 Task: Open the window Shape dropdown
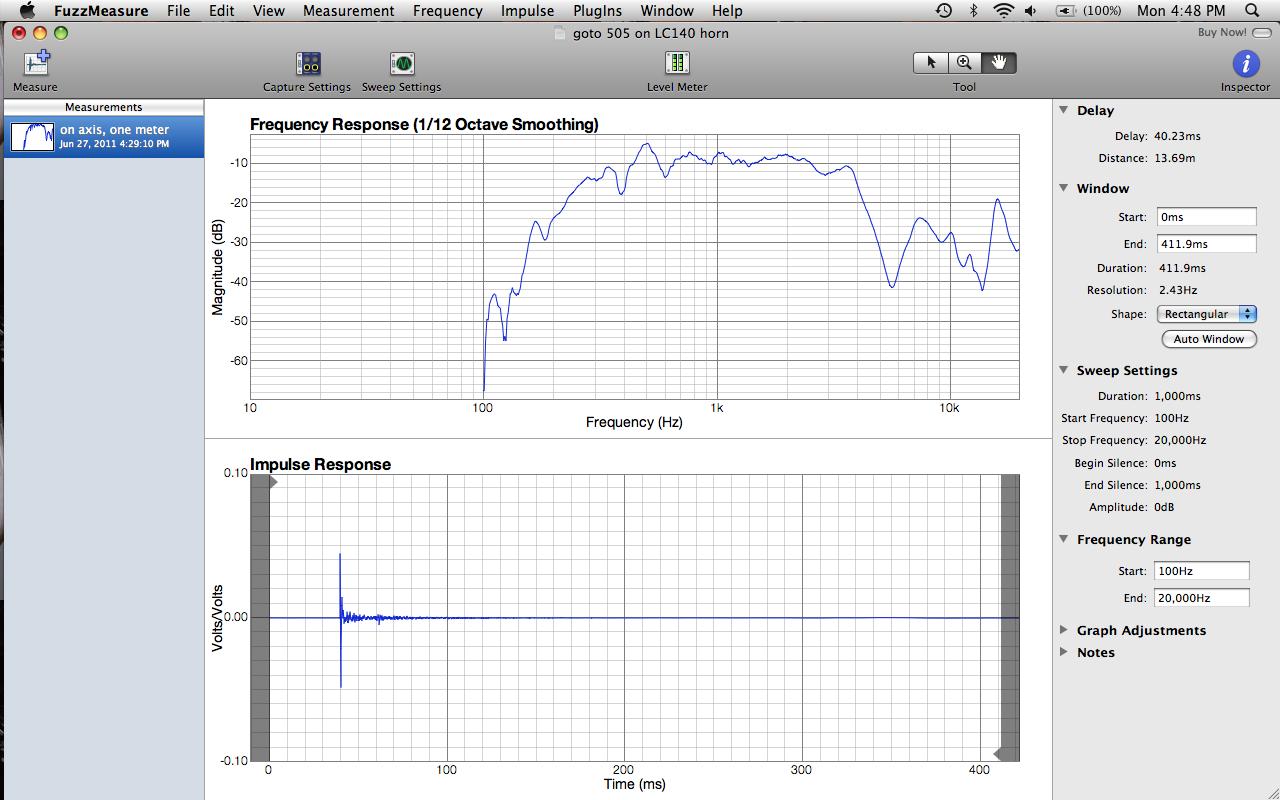(x=1207, y=314)
